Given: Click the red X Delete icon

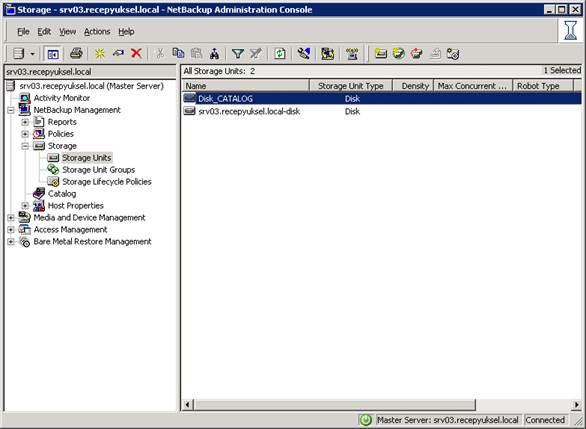Looking at the screenshot, I should coord(136,53).
